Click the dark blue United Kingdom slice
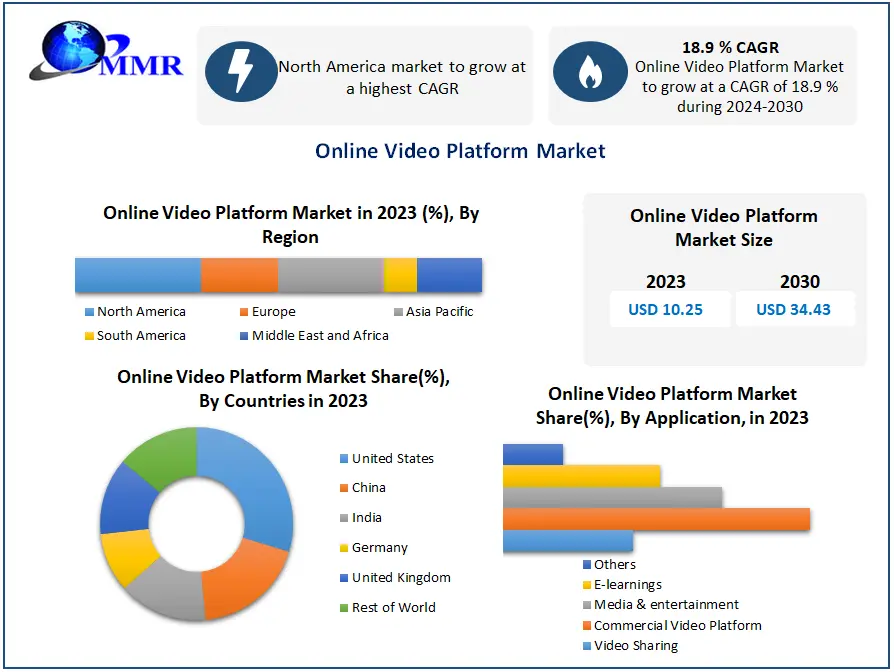 click(x=125, y=502)
